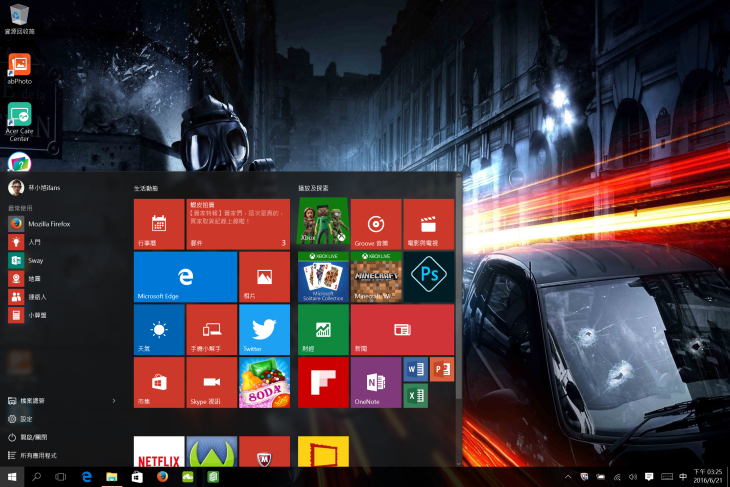Open the yellow frame tile

pyautogui.click(x=323, y=451)
